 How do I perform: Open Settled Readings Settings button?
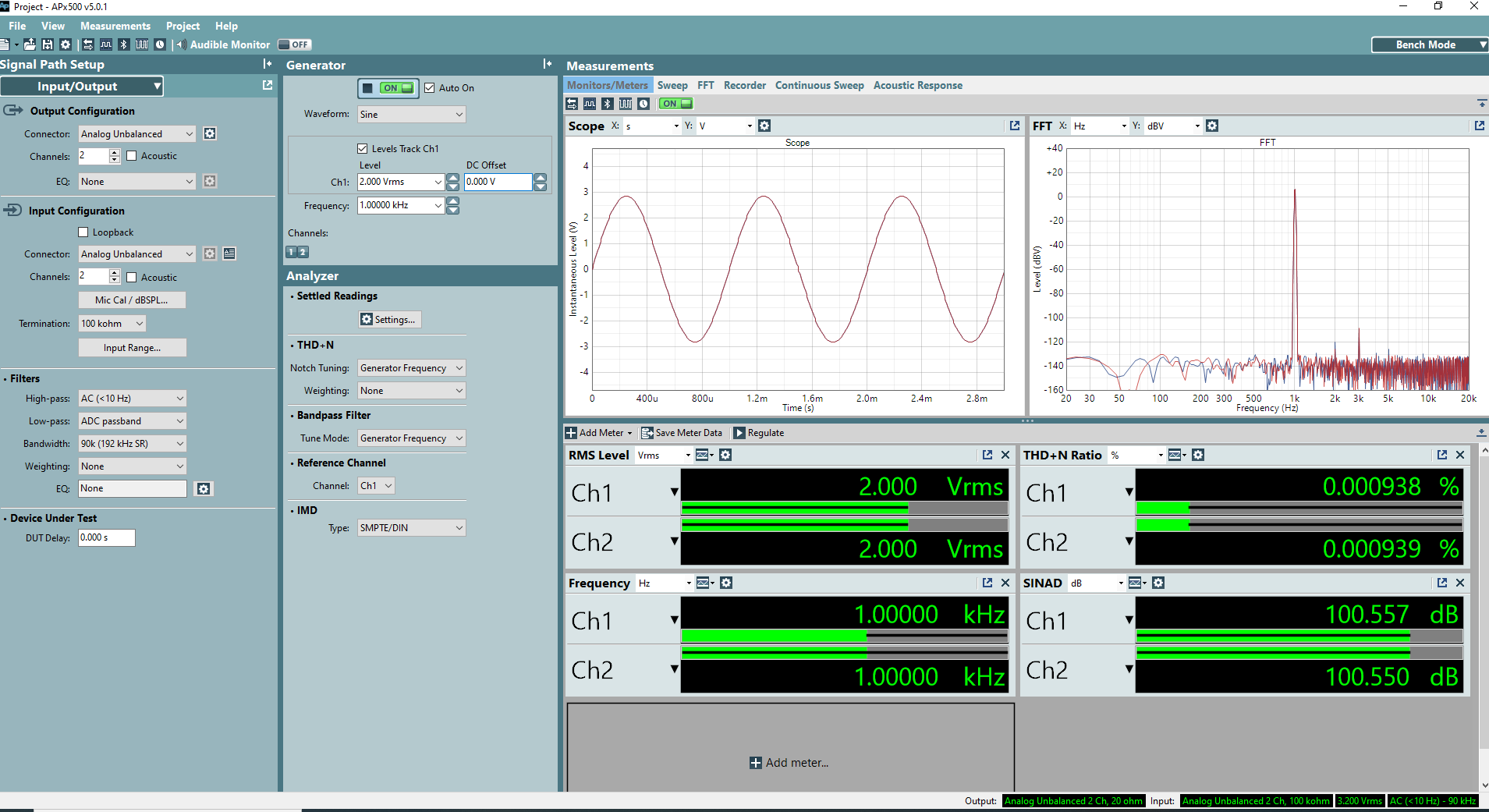click(x=389, y=319)
